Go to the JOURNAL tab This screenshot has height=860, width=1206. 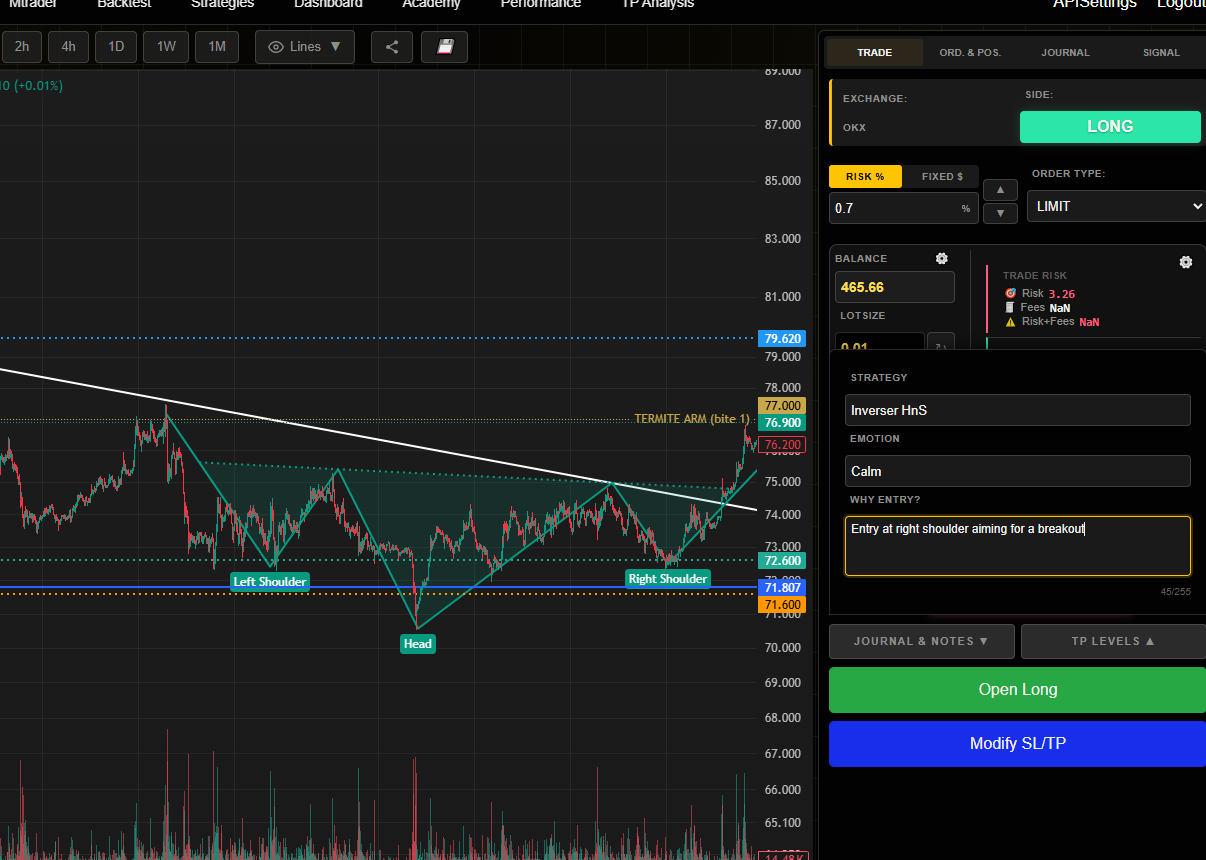point(1065,52)
